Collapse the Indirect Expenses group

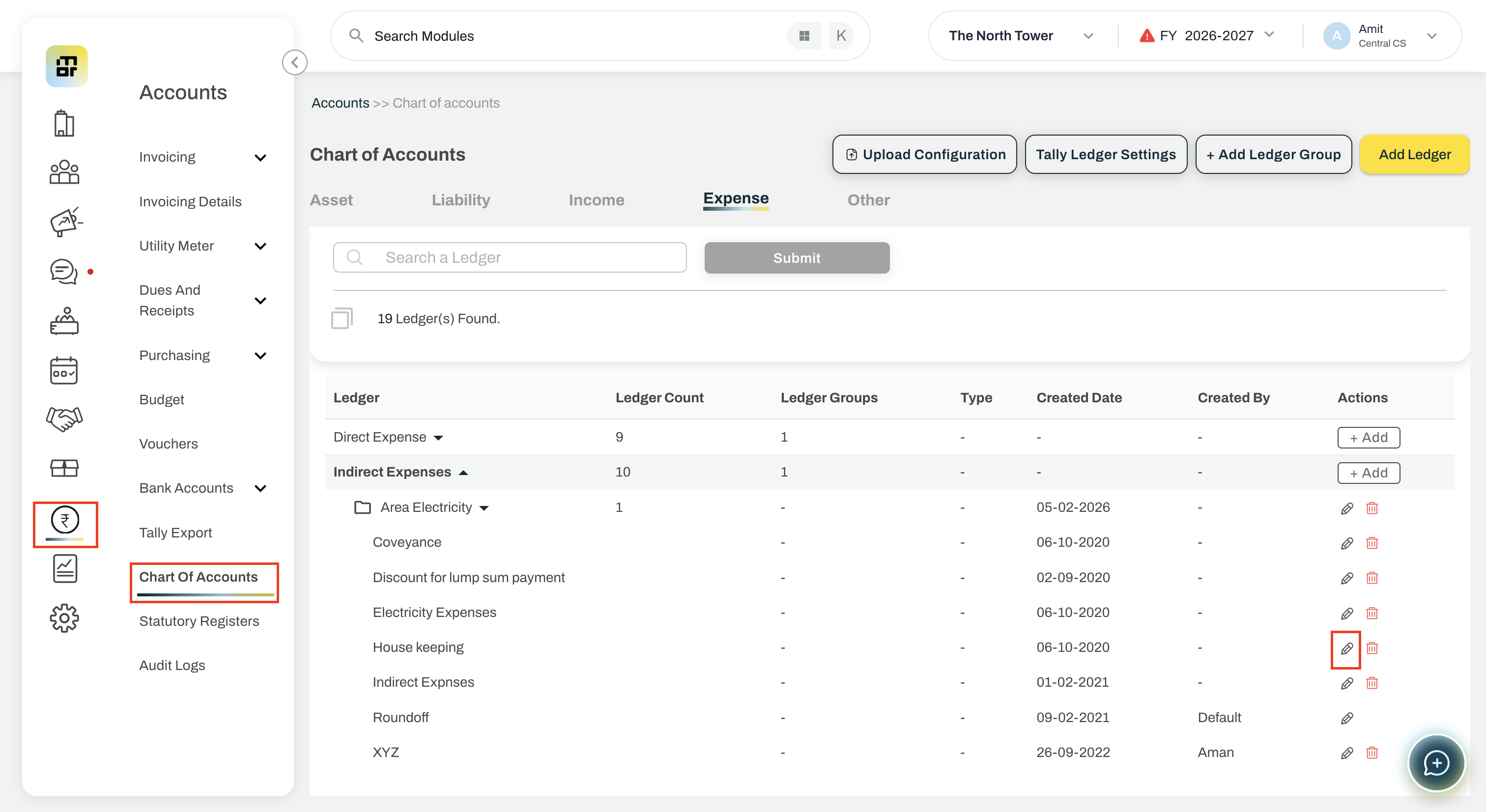(x=463, y=473)
